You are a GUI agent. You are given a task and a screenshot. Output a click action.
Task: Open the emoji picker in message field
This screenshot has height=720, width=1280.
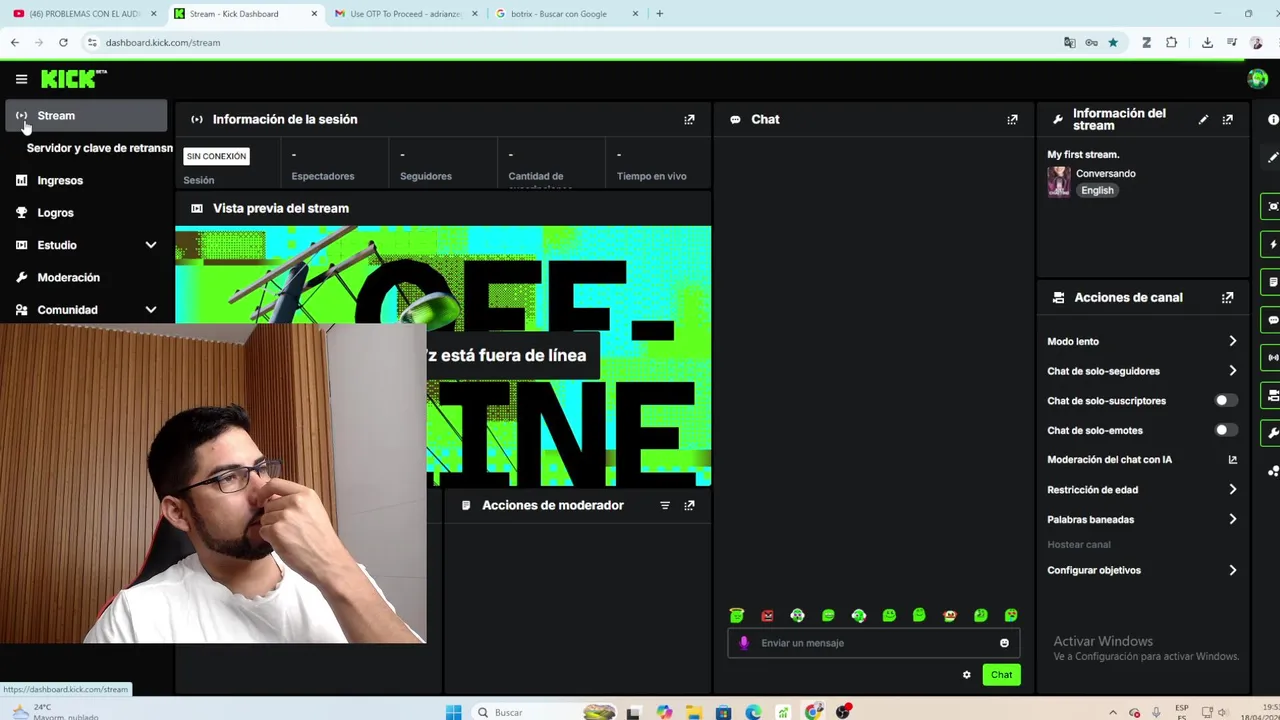(1004, 643)
